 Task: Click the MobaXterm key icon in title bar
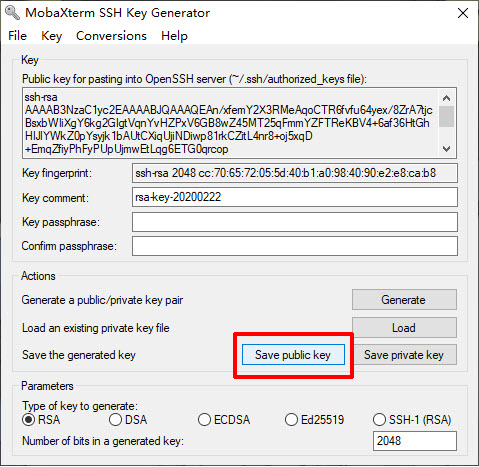point(13,13)
